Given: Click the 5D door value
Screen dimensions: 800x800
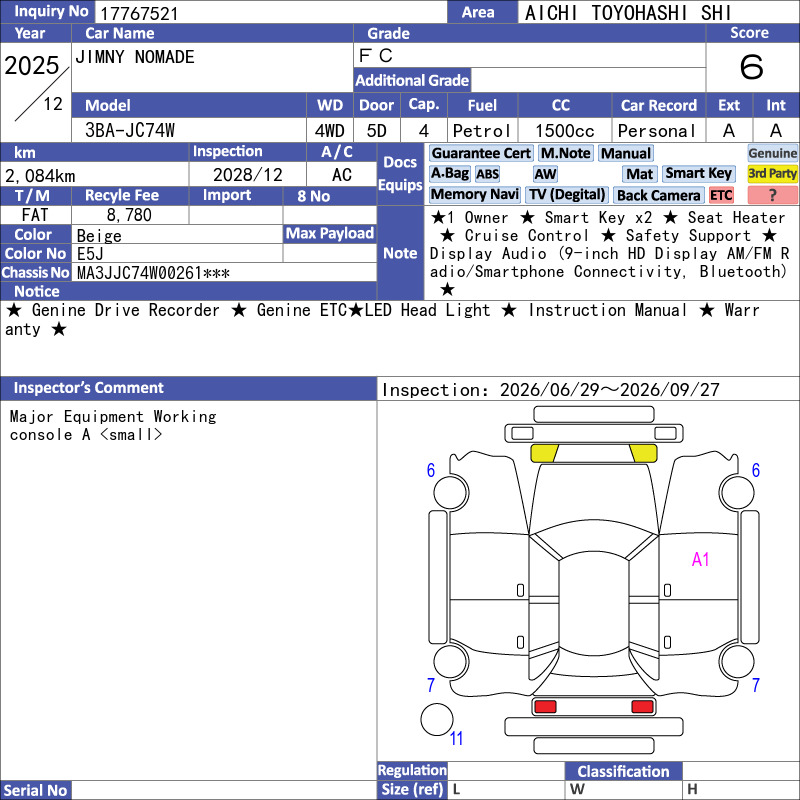Looking at the screenshot, I should [377, 131].
